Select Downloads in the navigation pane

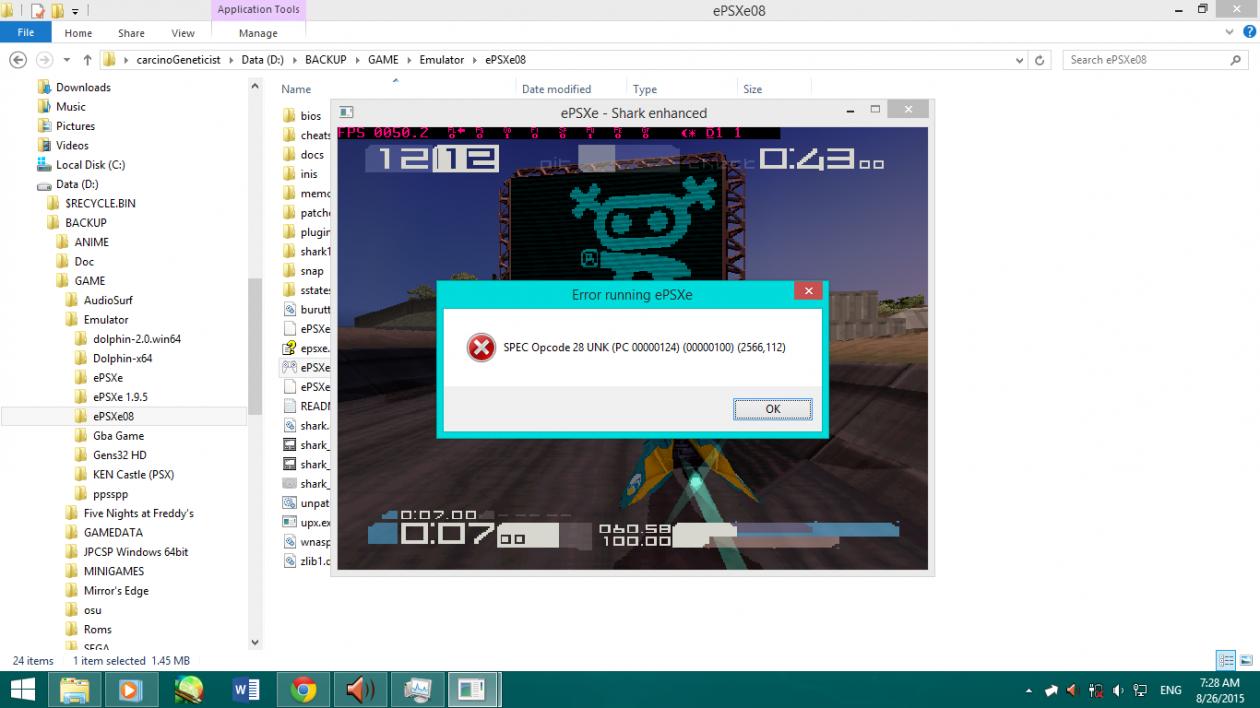[x=83, y=87]
